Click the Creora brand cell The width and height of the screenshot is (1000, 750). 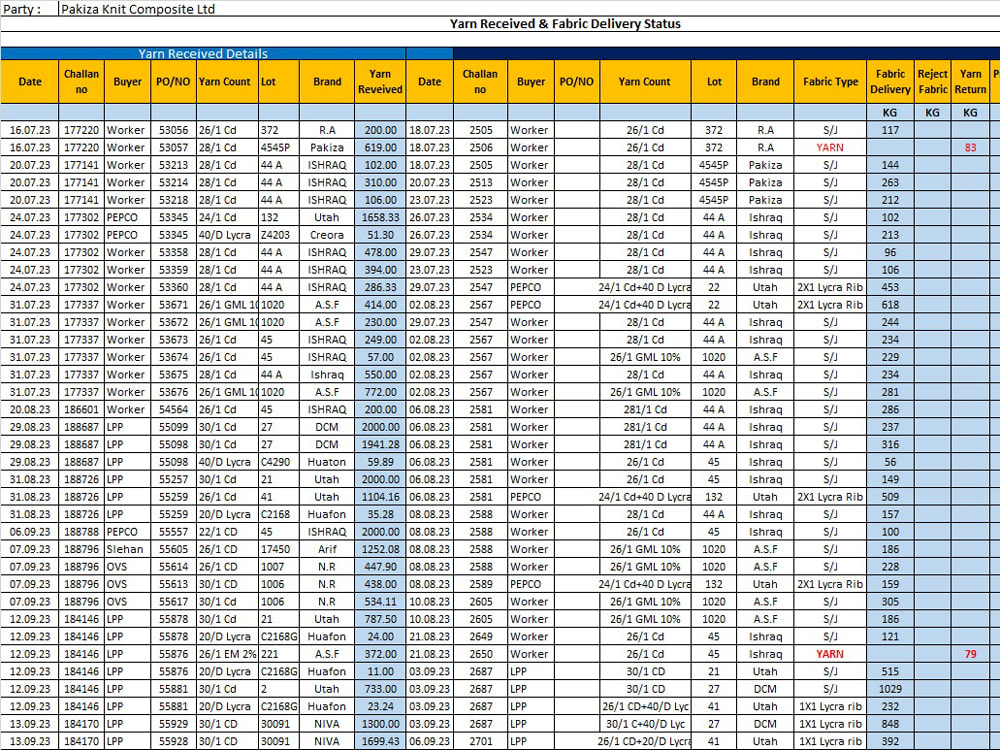click(x=327, y=235)
